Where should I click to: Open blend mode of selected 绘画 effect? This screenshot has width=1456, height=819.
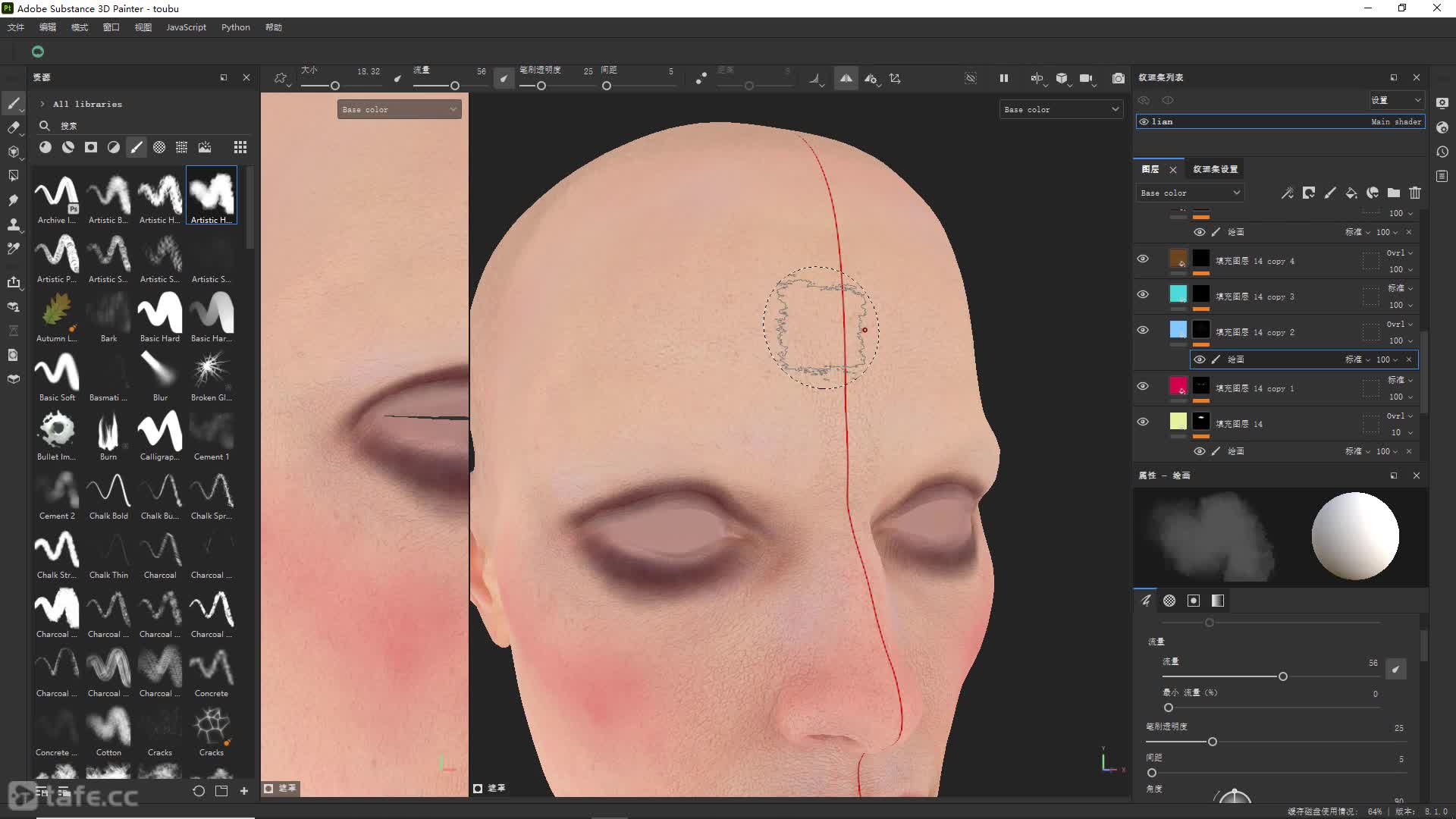[1357, 359]
